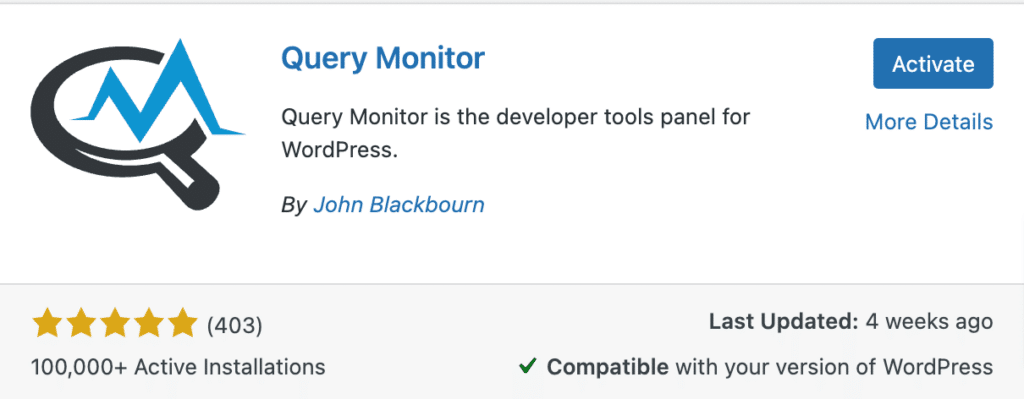The width and height of the screenshot is (1024, 399).
Task: Activate the Query Monitor plugin
Action: pos(933,63)
